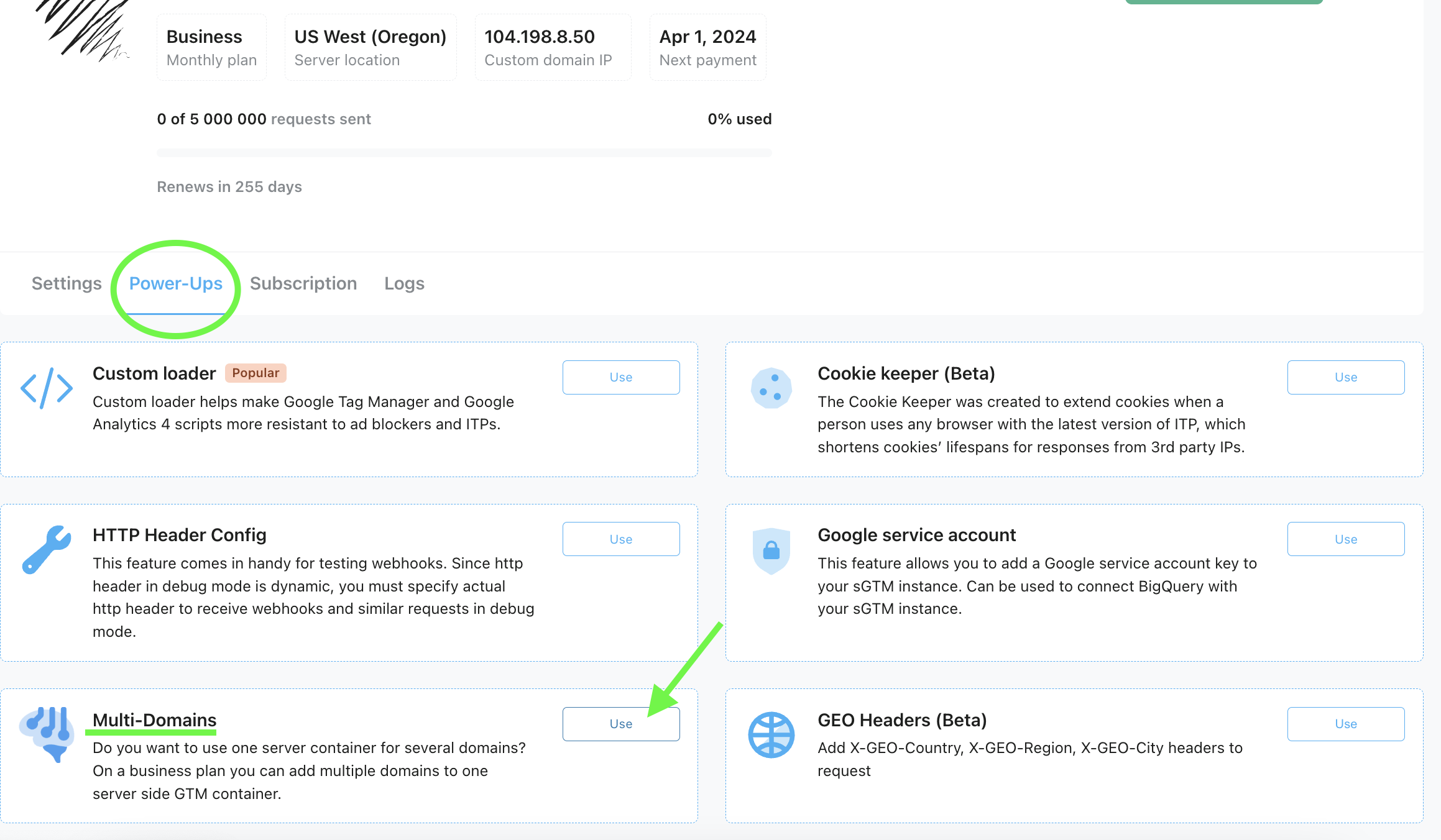Click the Popular badge next to Custom loader
Image resolution: width=1441 pixels, height=840 pixels.
pos(256,373)
